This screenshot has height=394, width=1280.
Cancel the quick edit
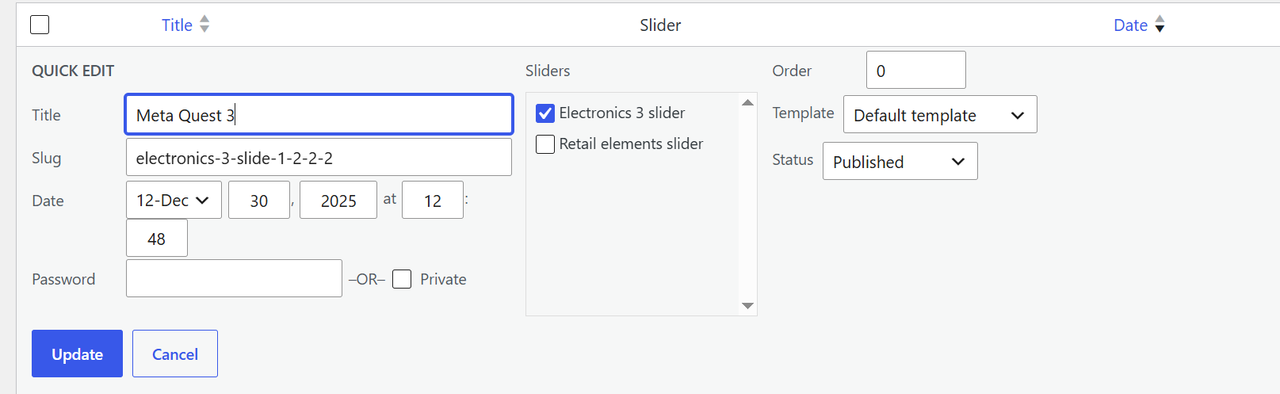(175, 354)
